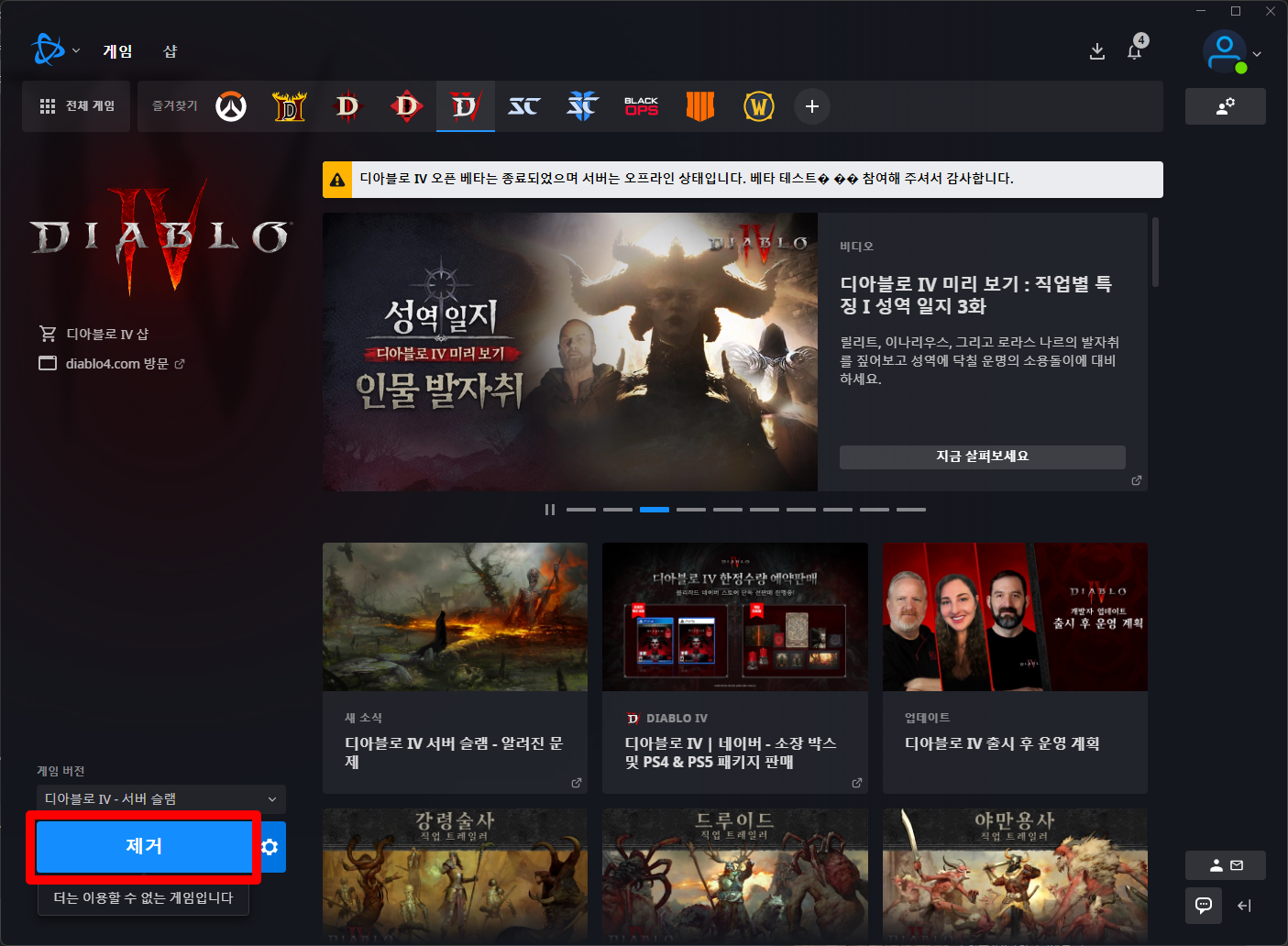Open 전체 게임 all games menu

76,106
